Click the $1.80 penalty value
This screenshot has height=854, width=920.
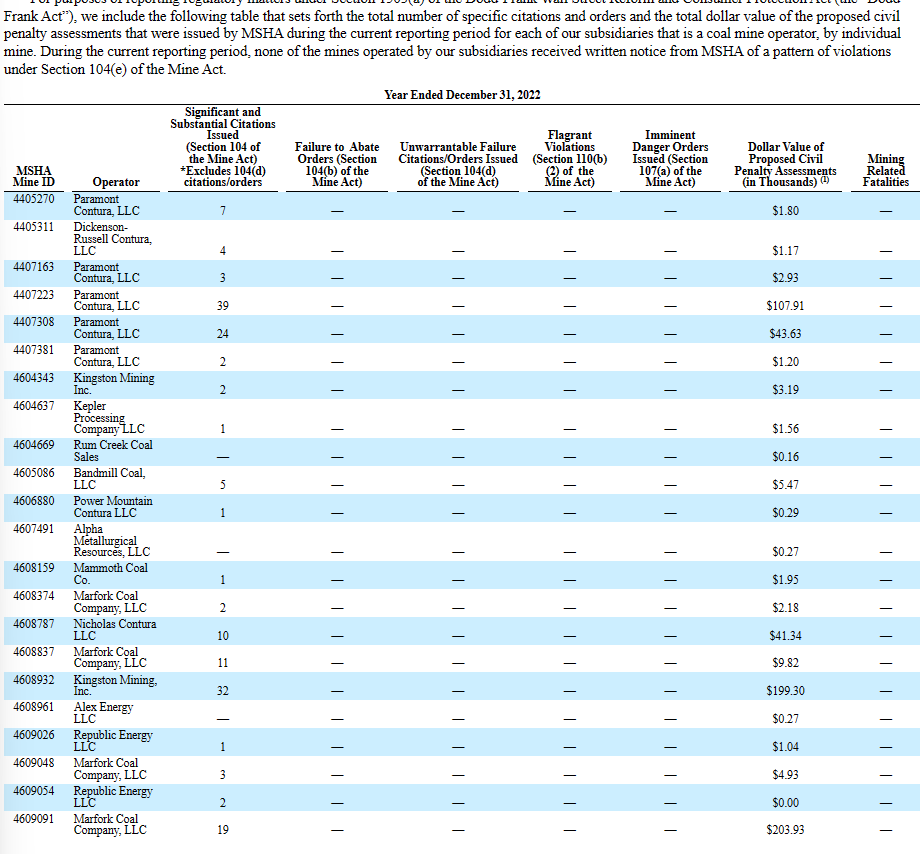click(x=785, y=211)
